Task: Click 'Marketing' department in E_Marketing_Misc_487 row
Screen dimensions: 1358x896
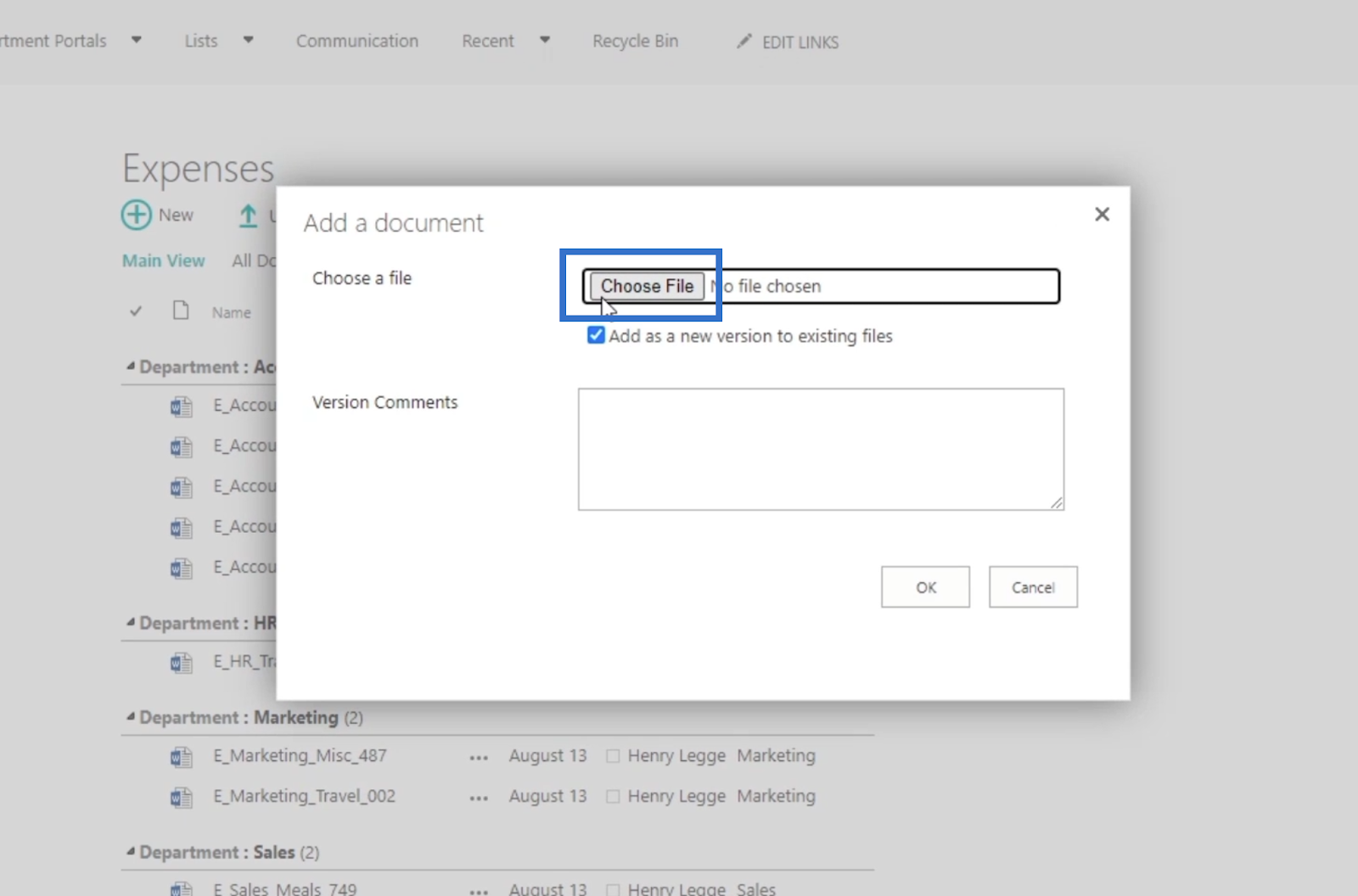Action: 776,755
